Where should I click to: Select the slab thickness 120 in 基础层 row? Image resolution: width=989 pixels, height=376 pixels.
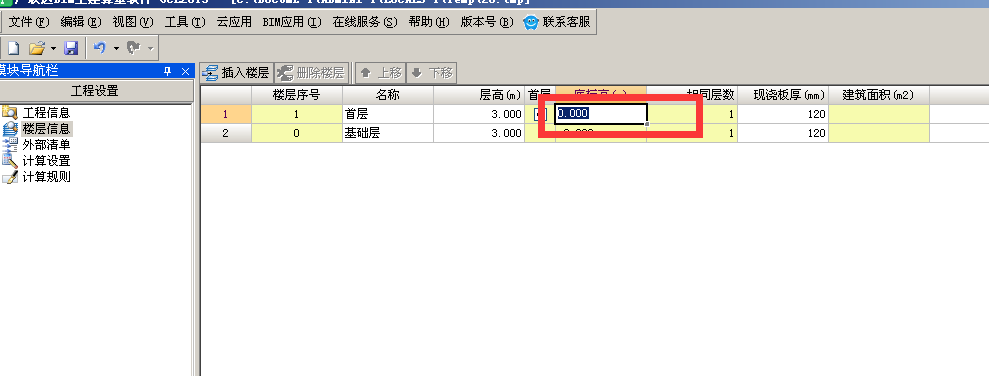pyautogui.click(x=783, y=133)
